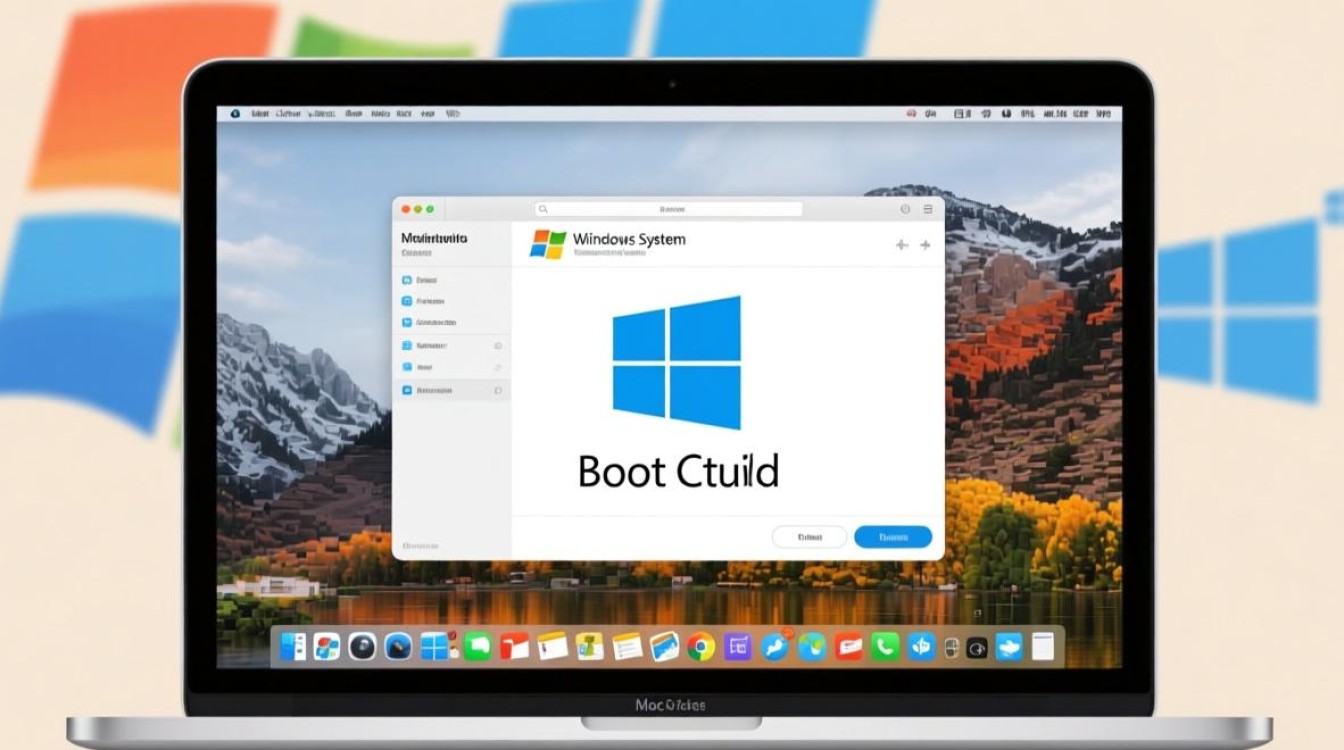Toggle the control beside the fourth sidebar item

coord(498,346)
